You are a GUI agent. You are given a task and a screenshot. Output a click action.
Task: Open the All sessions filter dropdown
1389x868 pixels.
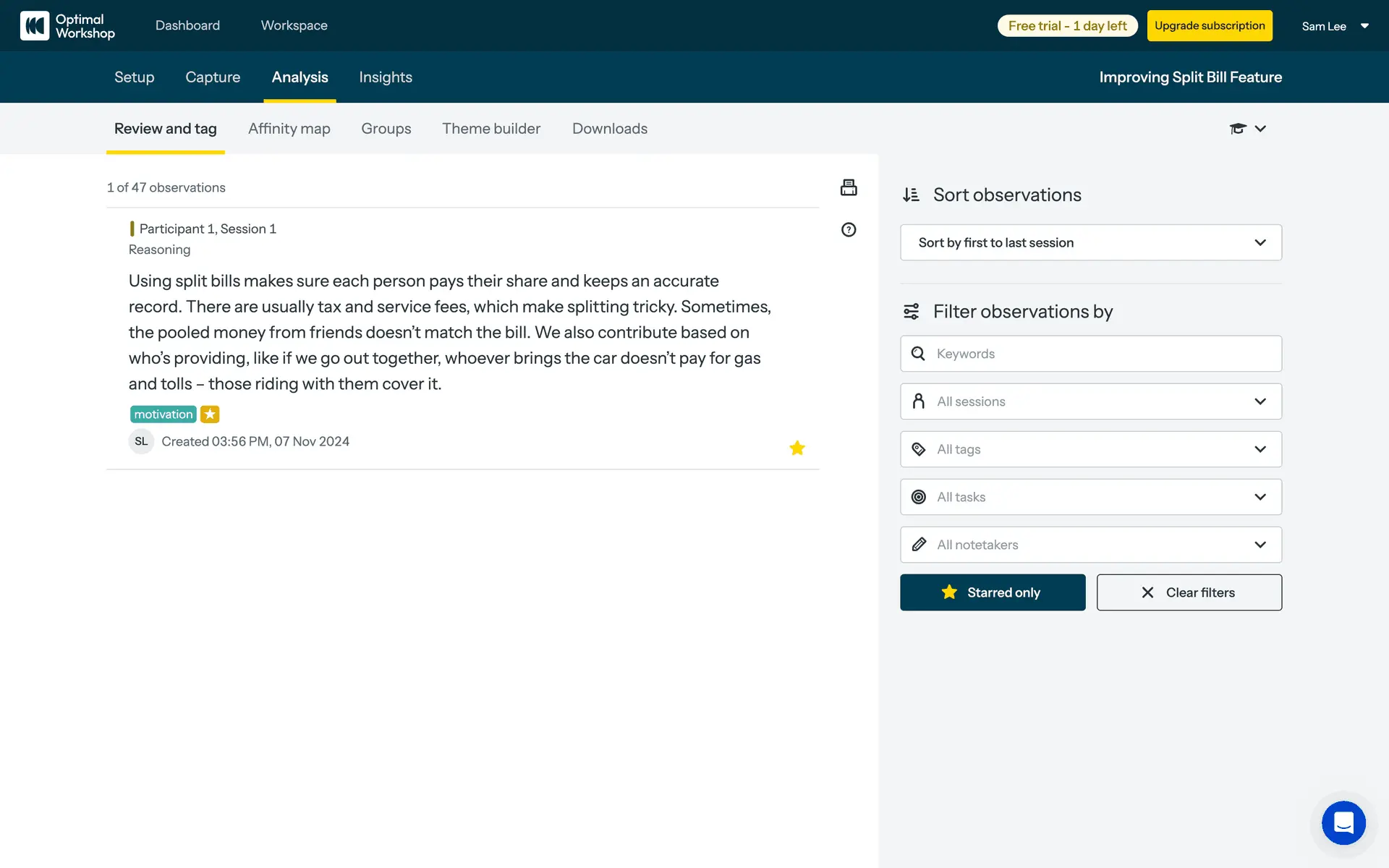coord(1090,401)
